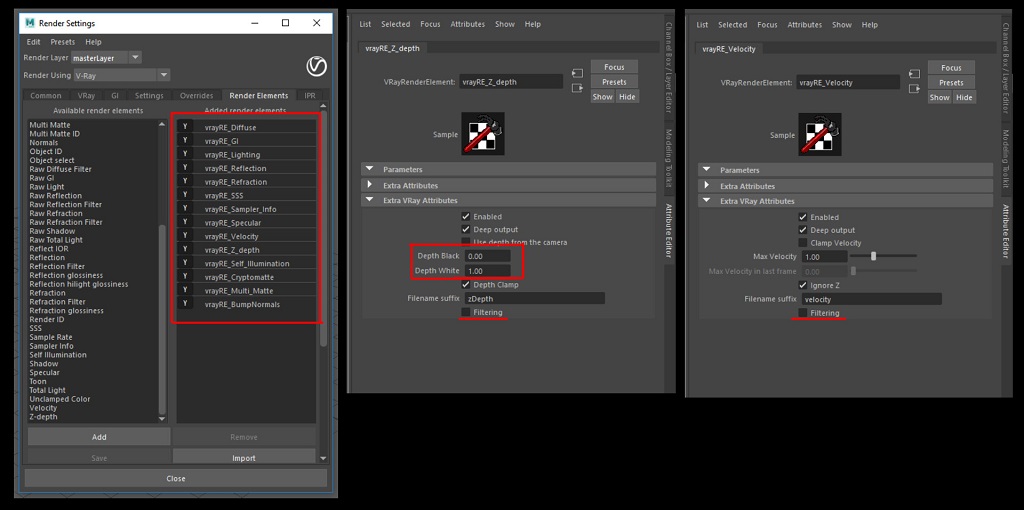The image size is (1024, 510).
Task: Click the input connection icon beside vrayRE_Z_depth name
Action: [577, 73]
